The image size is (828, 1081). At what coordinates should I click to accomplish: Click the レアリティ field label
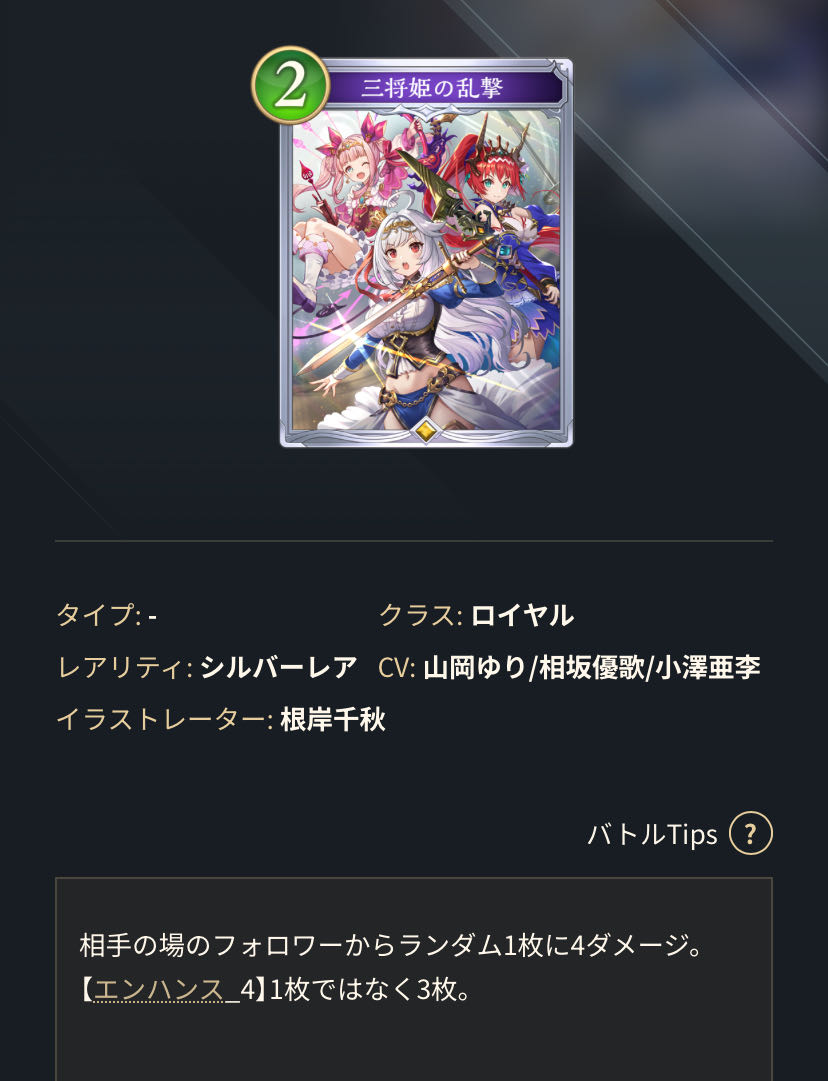coord(125,667)
